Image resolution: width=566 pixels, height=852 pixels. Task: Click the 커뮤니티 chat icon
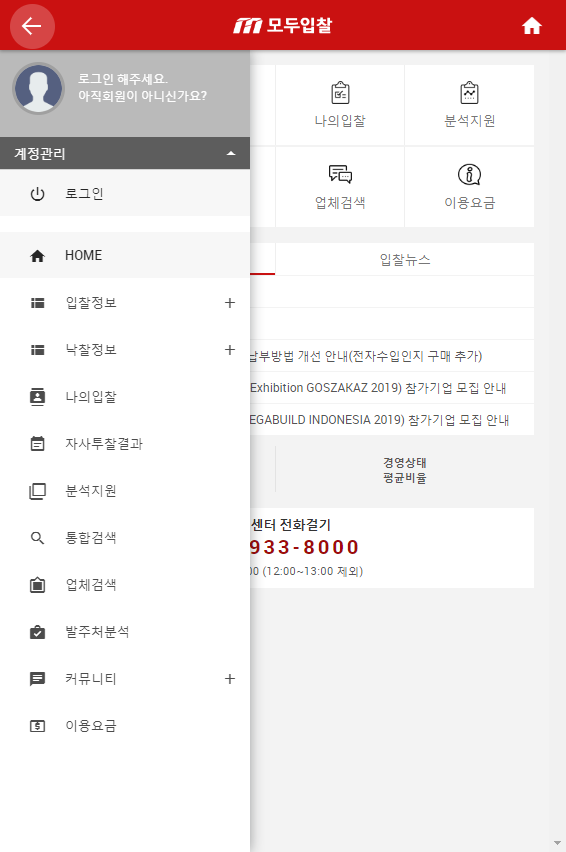tap(37, 679)
